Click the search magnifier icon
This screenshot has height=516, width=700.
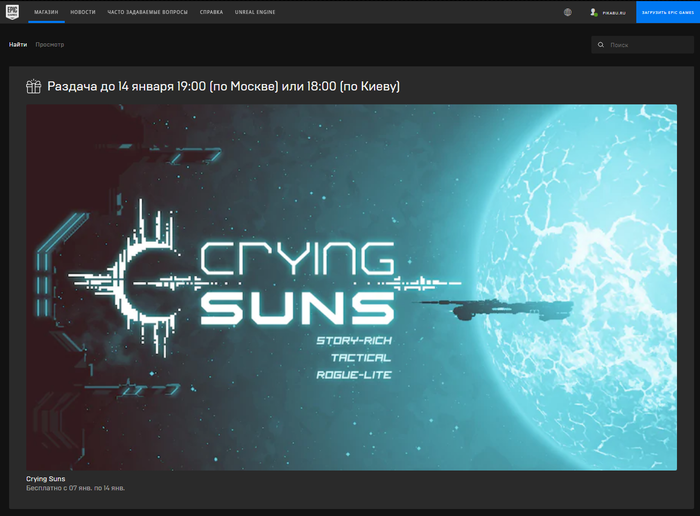tap(601, 45)
